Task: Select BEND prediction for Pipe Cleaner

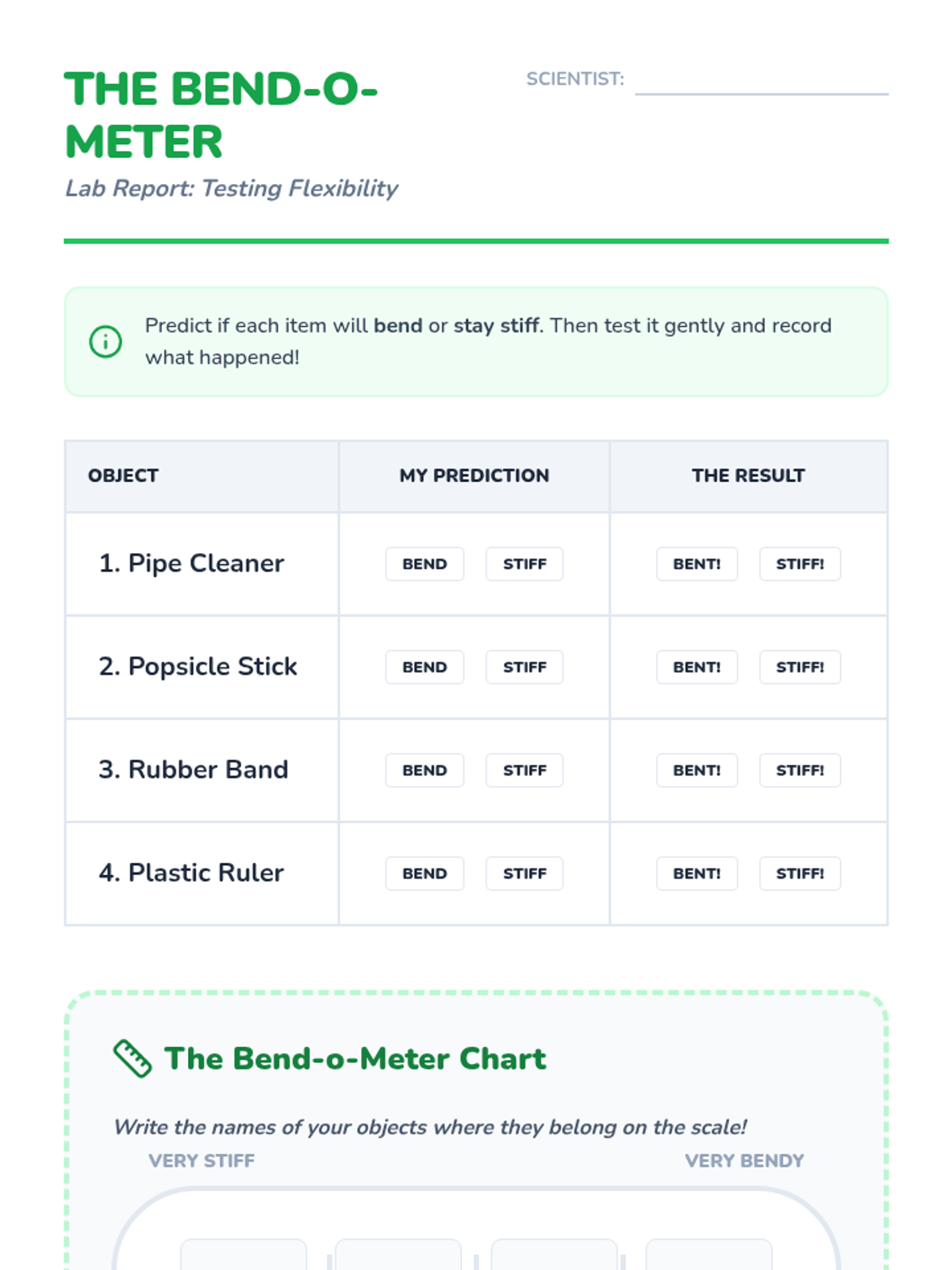Action: [x=424, y=564]
